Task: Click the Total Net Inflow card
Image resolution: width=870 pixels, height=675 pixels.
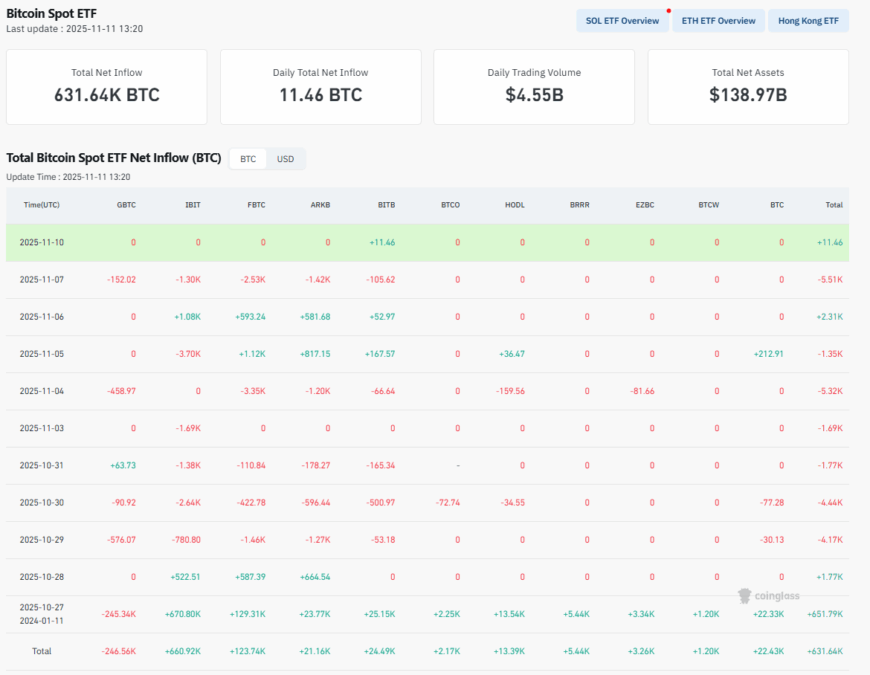Action: (107, 87)
